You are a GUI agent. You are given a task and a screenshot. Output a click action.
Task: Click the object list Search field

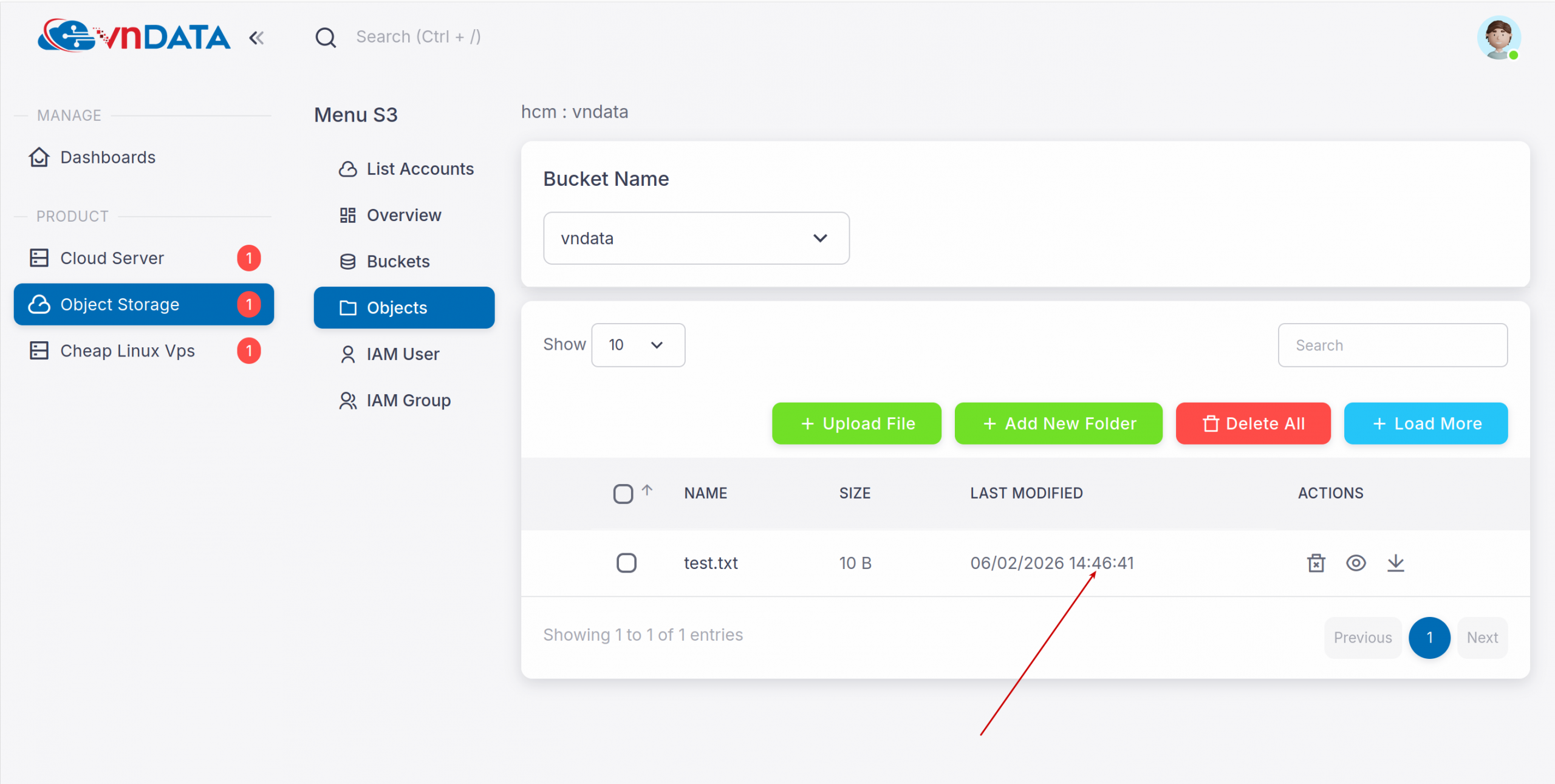(x=1393, y=345)
